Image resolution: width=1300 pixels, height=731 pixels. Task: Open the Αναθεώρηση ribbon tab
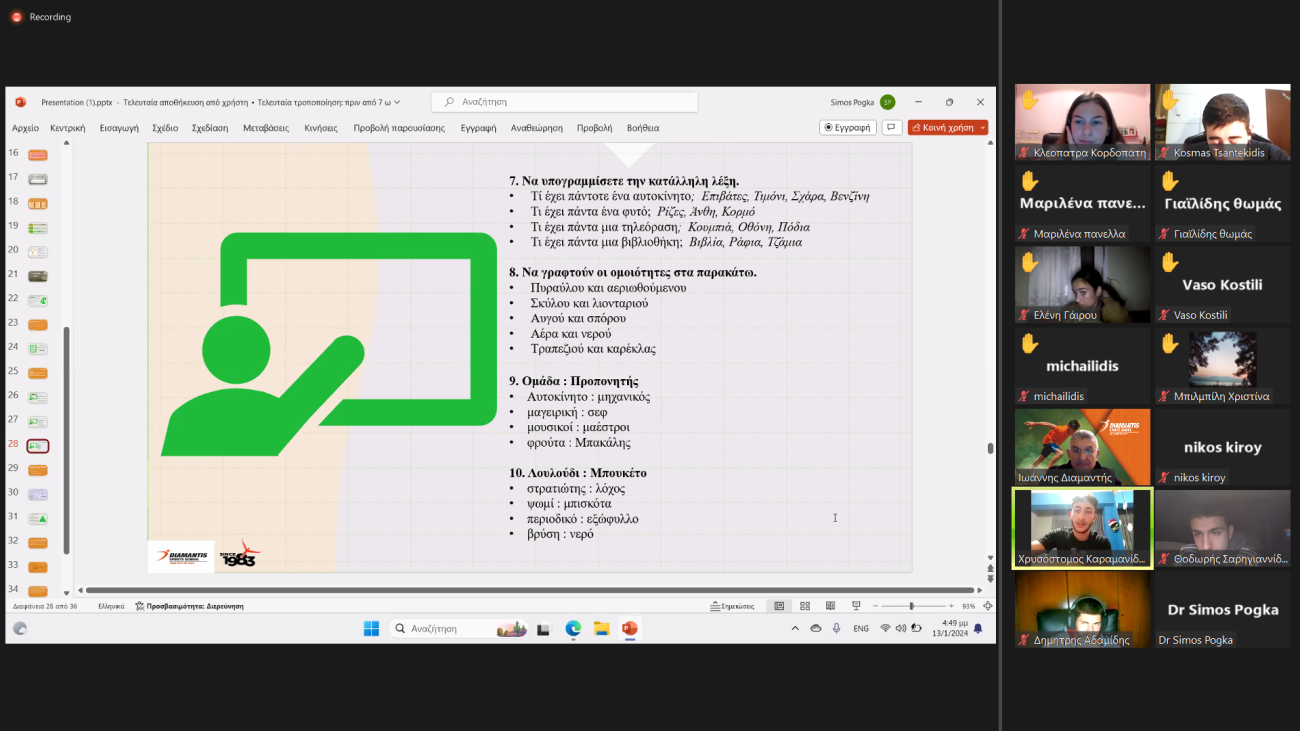[537, 128]
